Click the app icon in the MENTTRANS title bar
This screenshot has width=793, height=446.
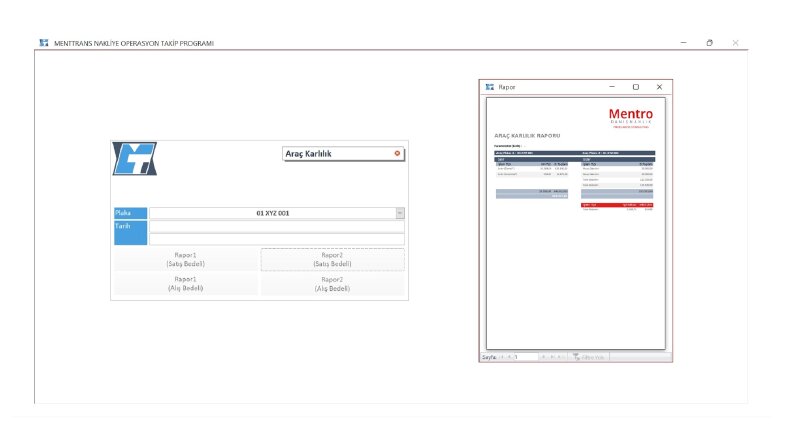[44, 43]
